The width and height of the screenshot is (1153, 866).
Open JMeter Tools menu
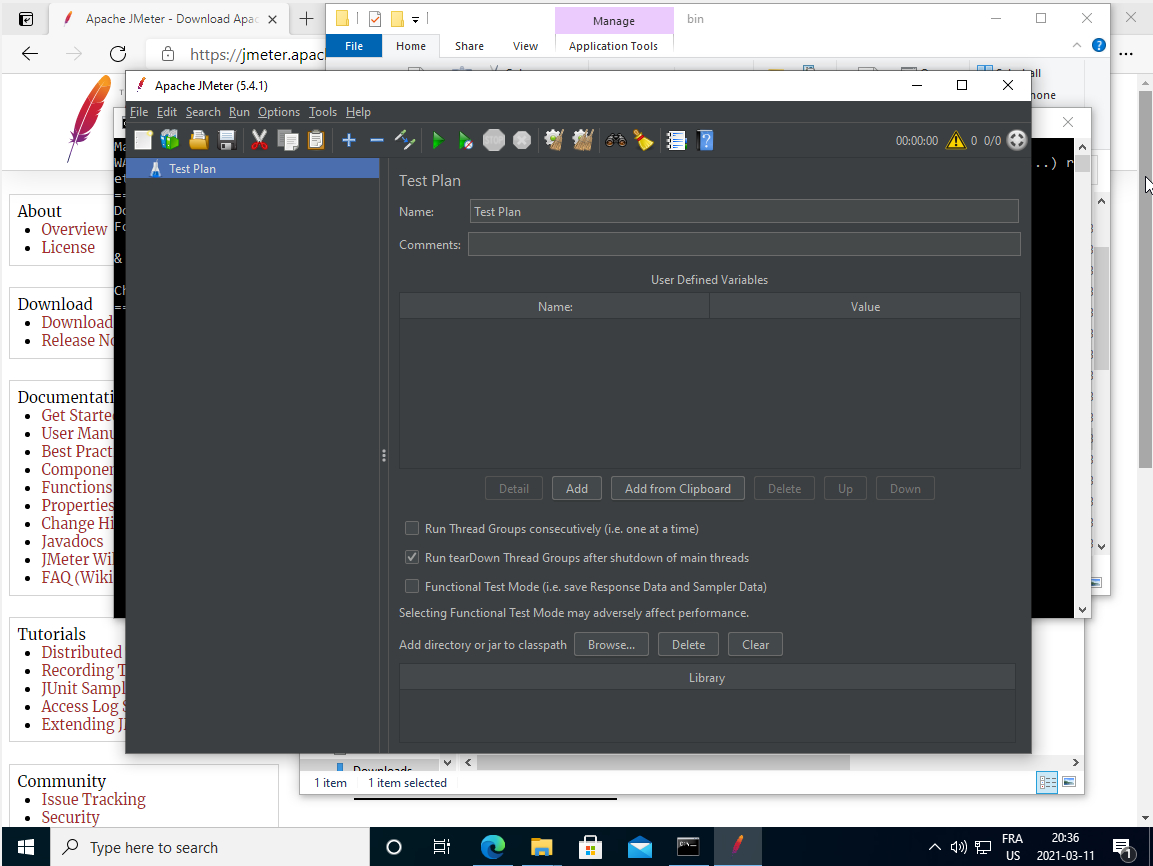click(x=323, y=112)
